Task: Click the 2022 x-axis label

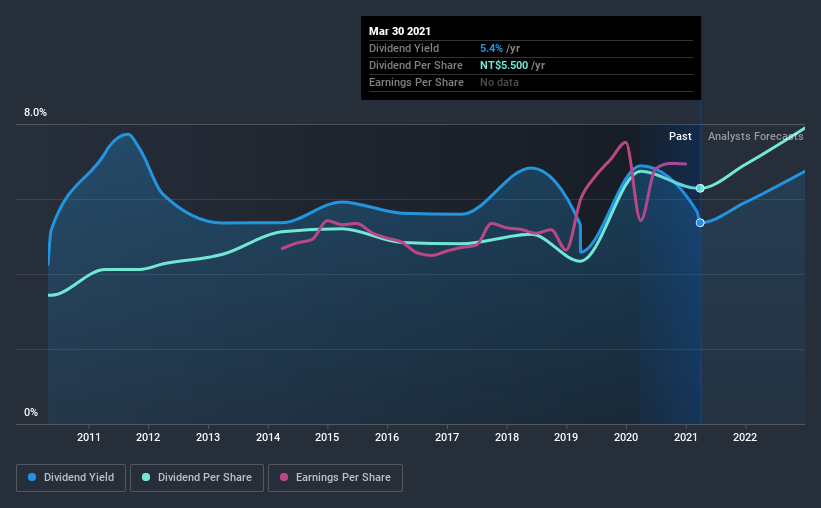Action: tap(745, 437)
